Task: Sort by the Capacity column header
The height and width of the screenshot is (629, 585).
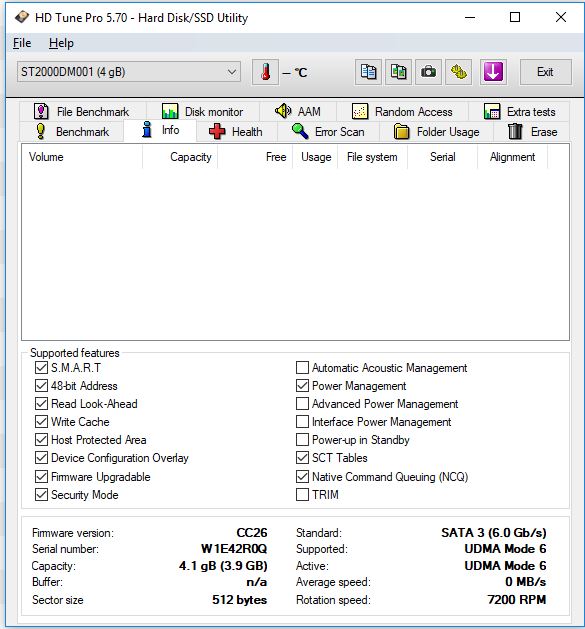Action: (180, 157)
